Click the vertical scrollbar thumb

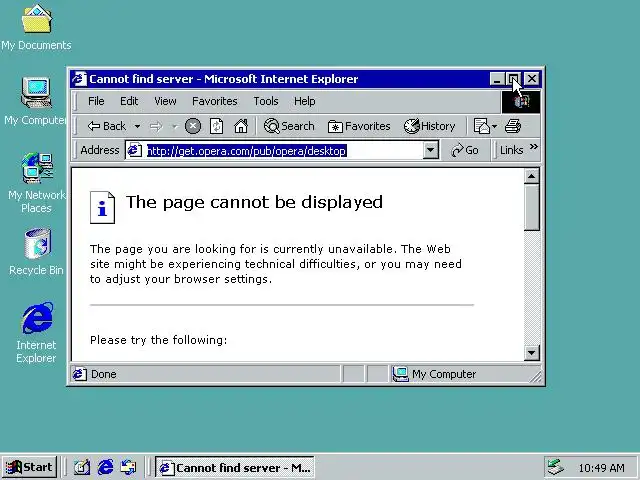coord(531,208)
